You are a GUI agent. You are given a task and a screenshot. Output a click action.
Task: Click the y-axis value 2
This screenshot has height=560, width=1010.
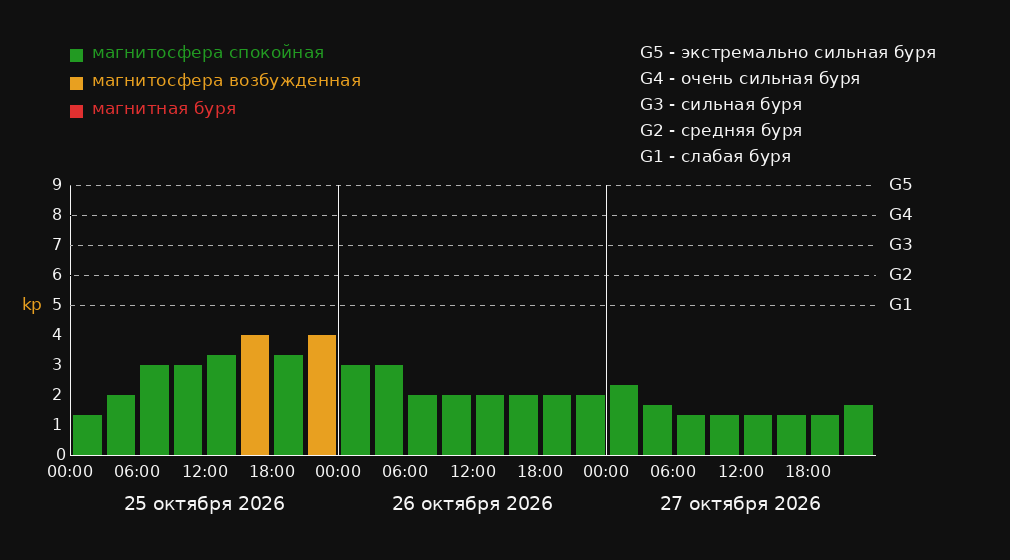tap(57, 394)
